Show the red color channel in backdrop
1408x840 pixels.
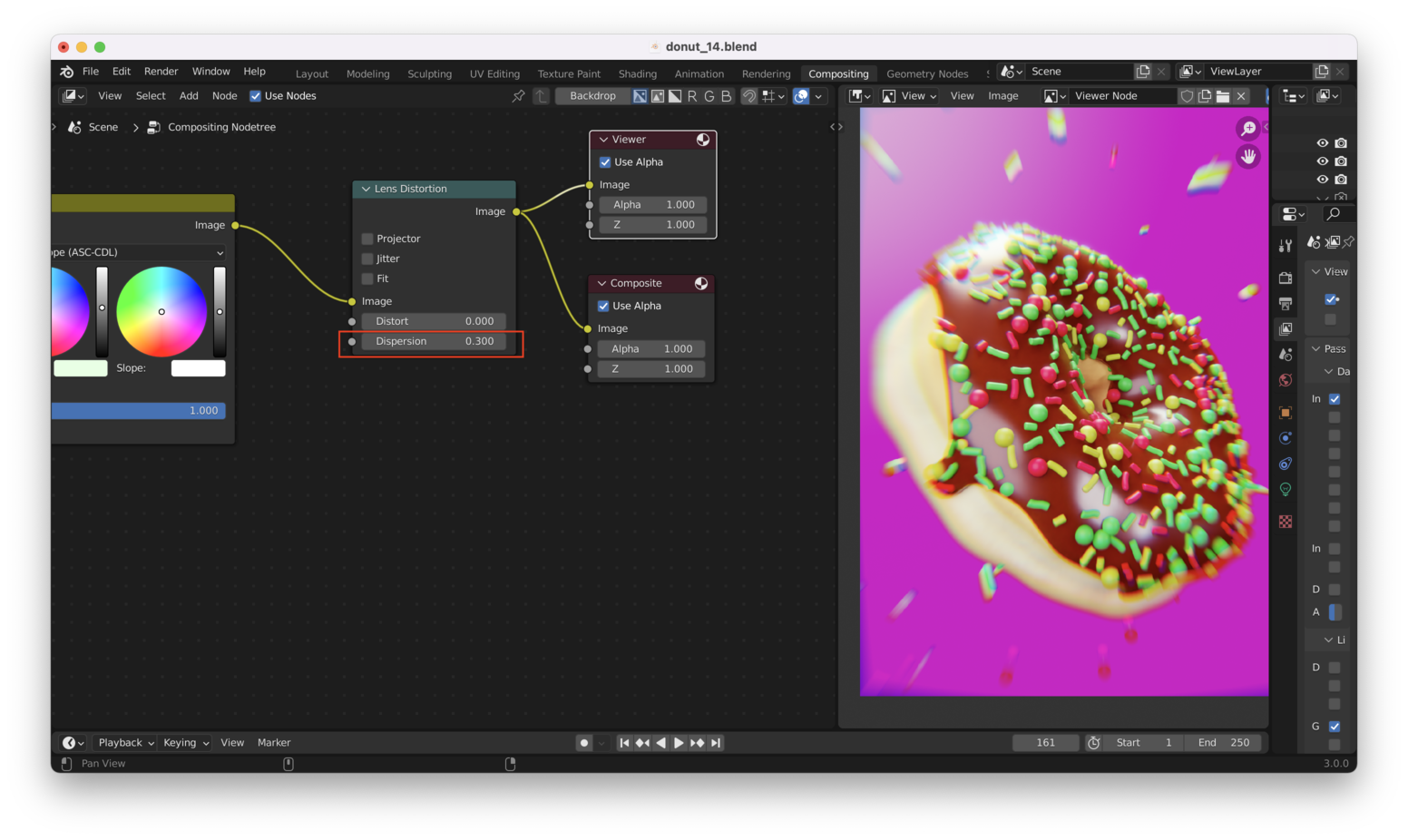coord(692,96)
